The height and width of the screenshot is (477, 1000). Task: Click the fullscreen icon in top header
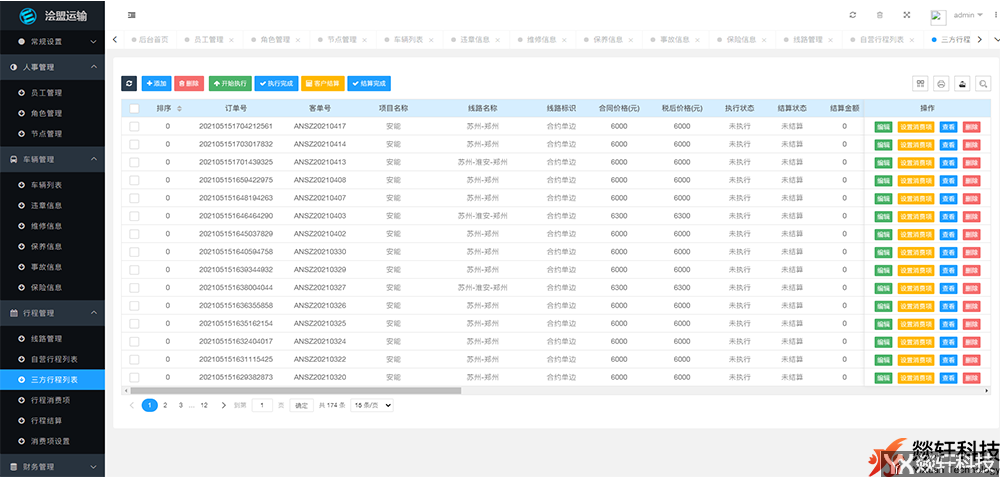pyautogui.click(x=906, y=15)
